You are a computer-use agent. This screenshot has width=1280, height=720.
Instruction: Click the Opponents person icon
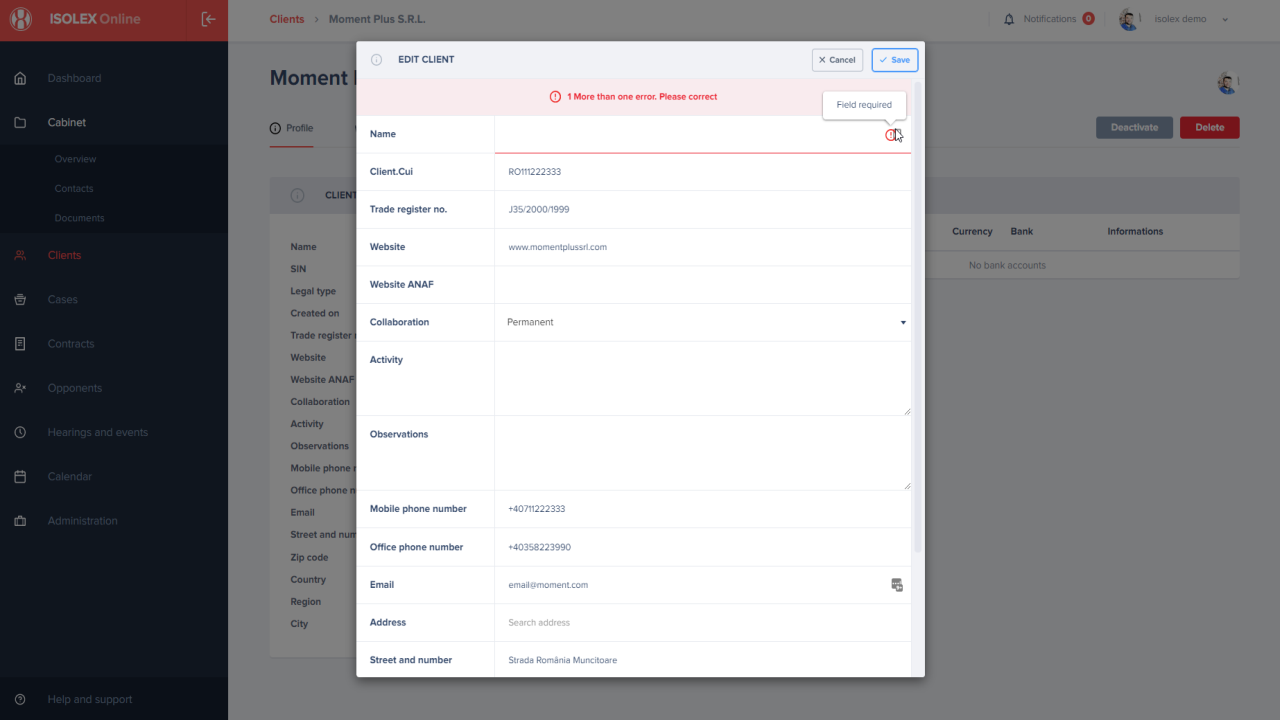coord(20,388)
